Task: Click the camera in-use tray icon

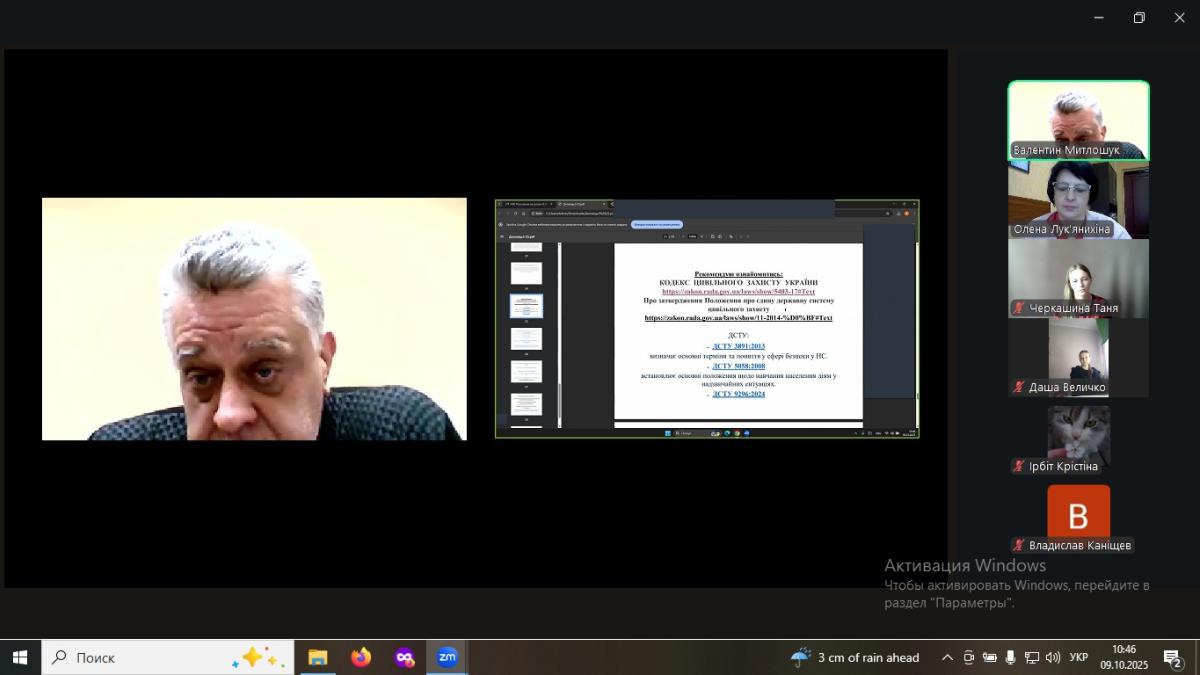Action: tap(969, 657)
